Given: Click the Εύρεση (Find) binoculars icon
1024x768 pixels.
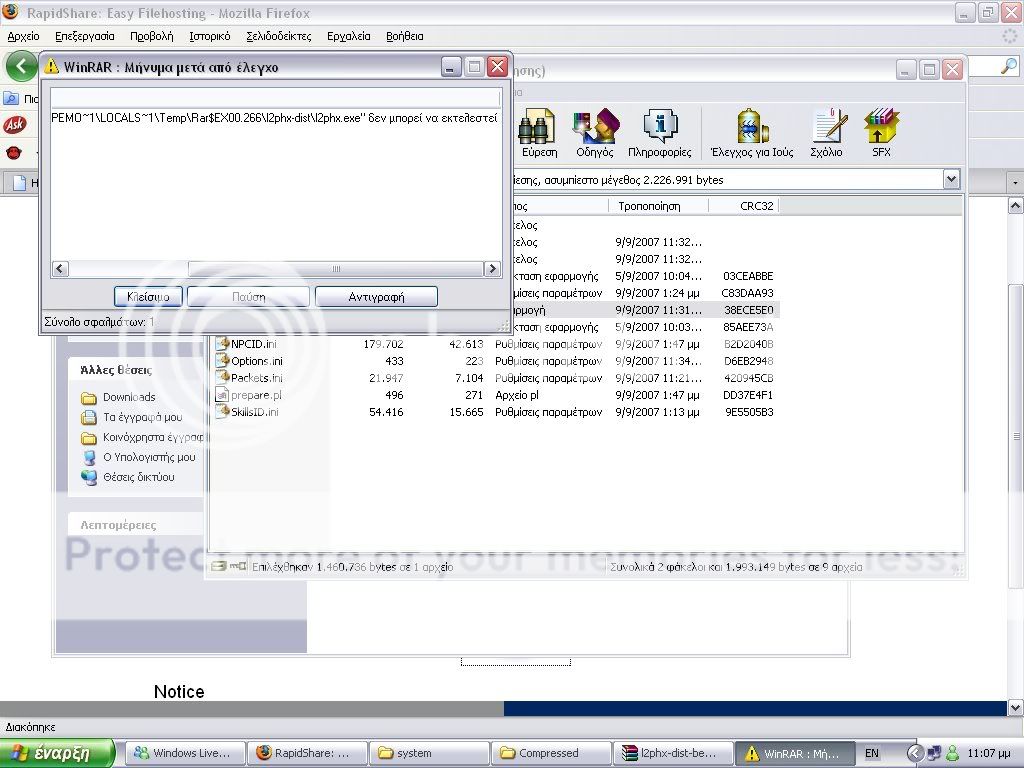Looking at the screenshot, I should 539,131.
